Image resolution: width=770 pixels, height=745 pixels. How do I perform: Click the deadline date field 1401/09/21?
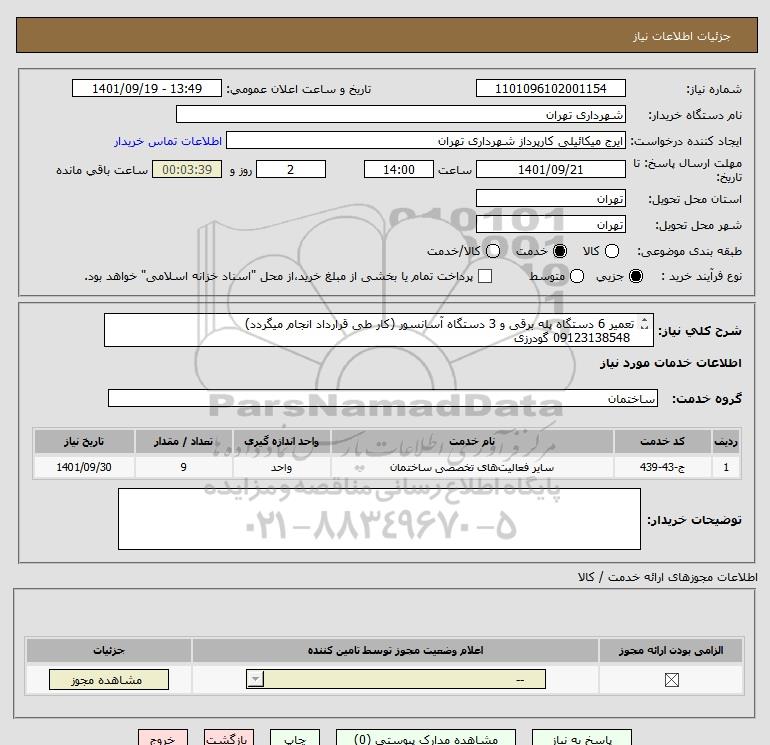click(550, 169)
